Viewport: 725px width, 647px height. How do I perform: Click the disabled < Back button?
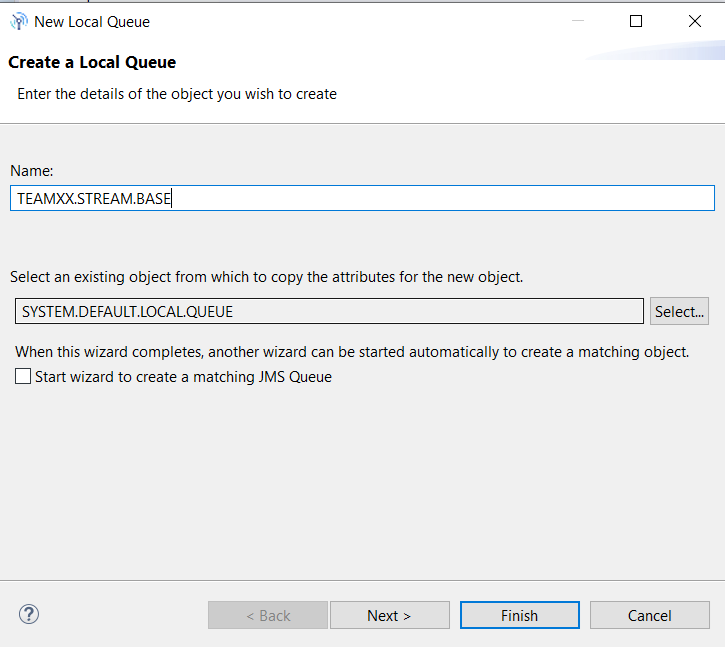268,615
